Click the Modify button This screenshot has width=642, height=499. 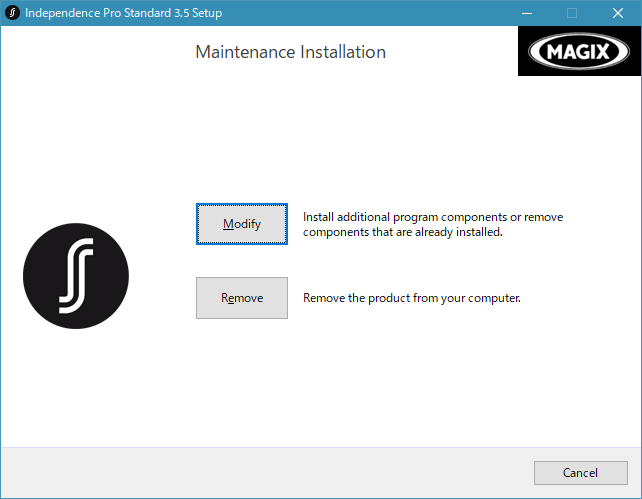click(x=242, y=224)
